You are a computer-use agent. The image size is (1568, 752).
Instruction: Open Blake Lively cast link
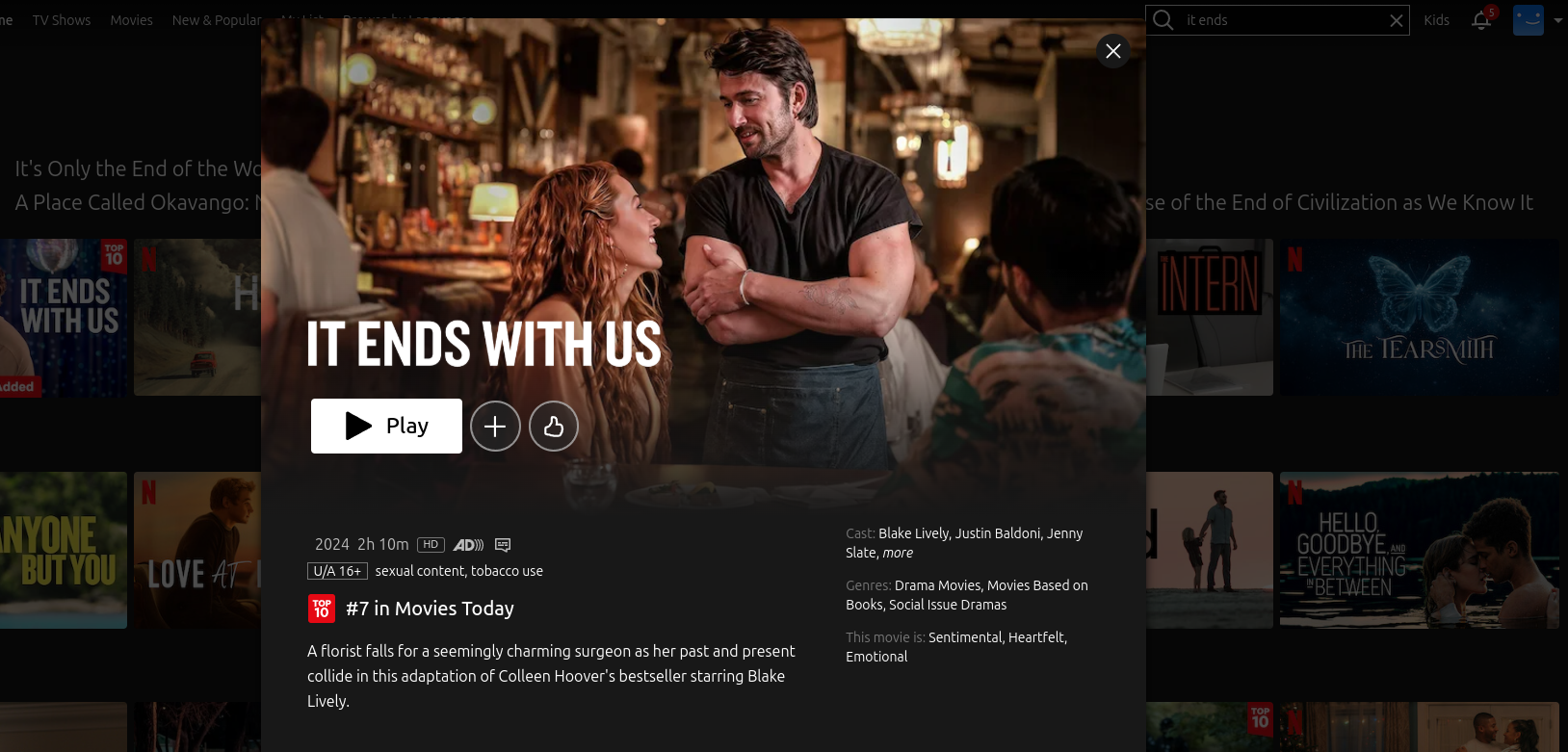(x=914, y=533)
